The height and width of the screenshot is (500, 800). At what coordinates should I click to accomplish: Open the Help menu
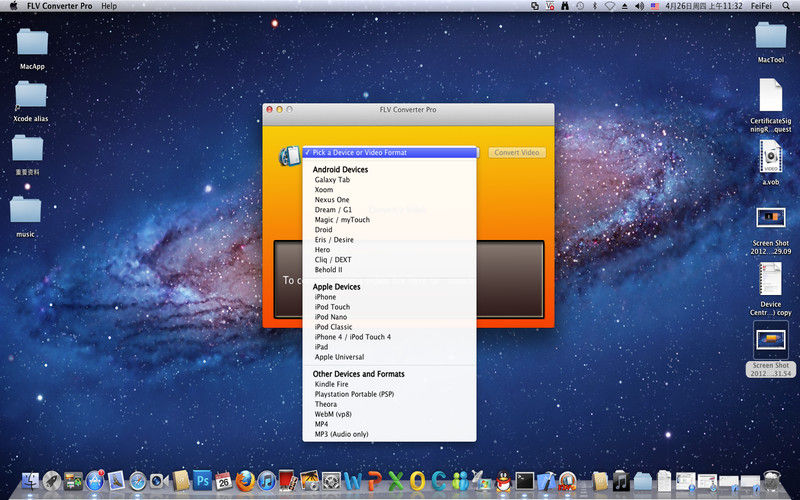(x=109, y=6)
